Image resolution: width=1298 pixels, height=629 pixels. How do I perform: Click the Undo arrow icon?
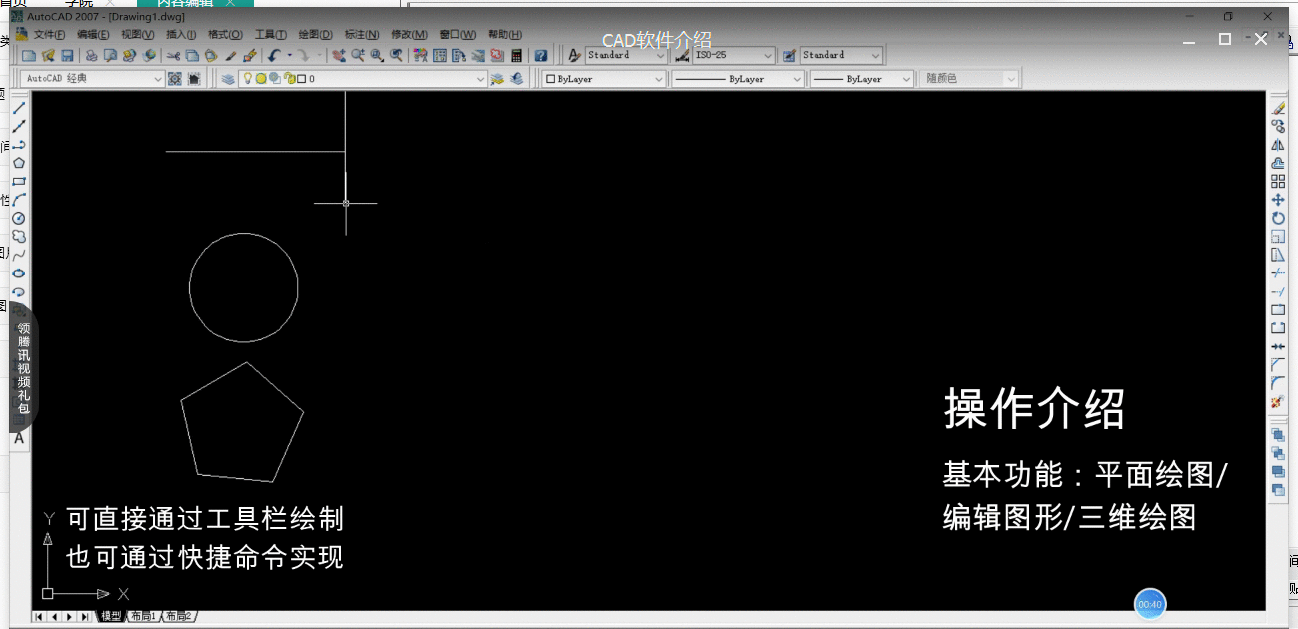click(x=273, y=56)
